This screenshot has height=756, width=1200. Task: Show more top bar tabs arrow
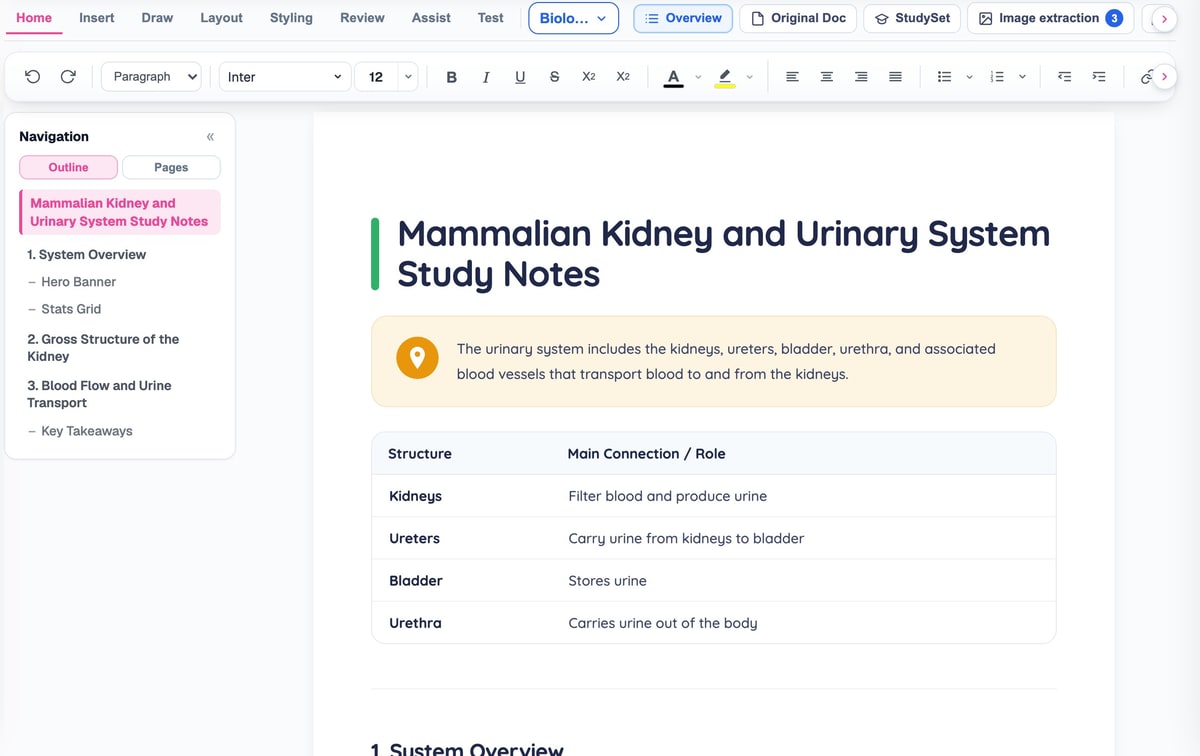point(1164,19)
